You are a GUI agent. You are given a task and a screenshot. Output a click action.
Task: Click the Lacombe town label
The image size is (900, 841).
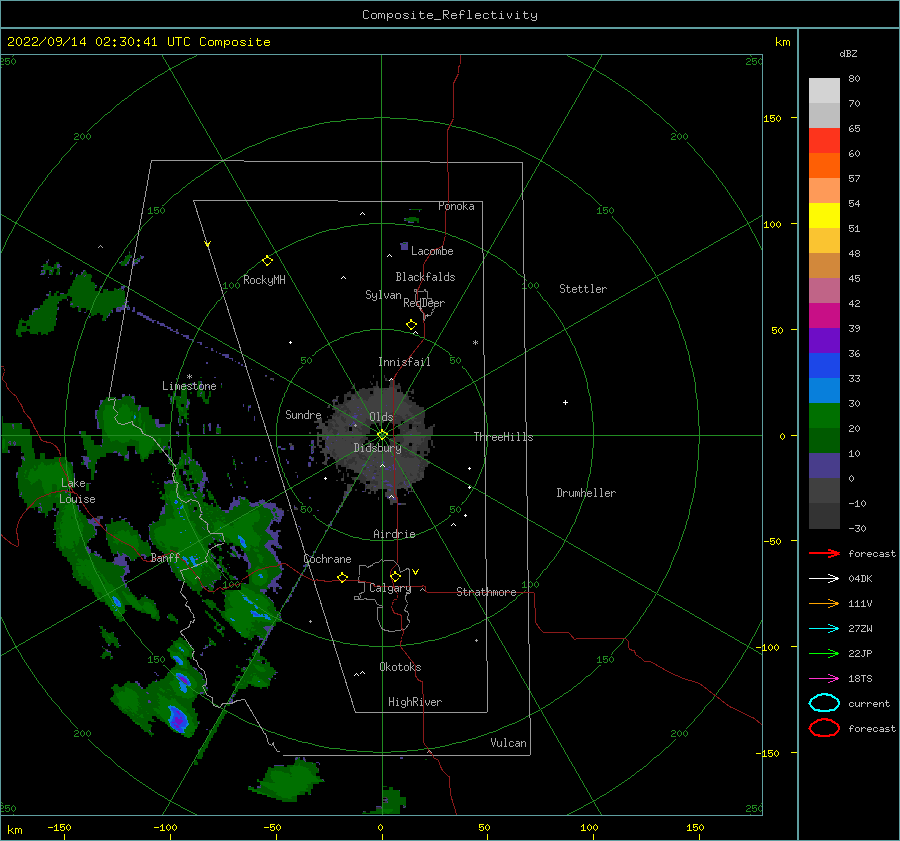coord(432,251)
